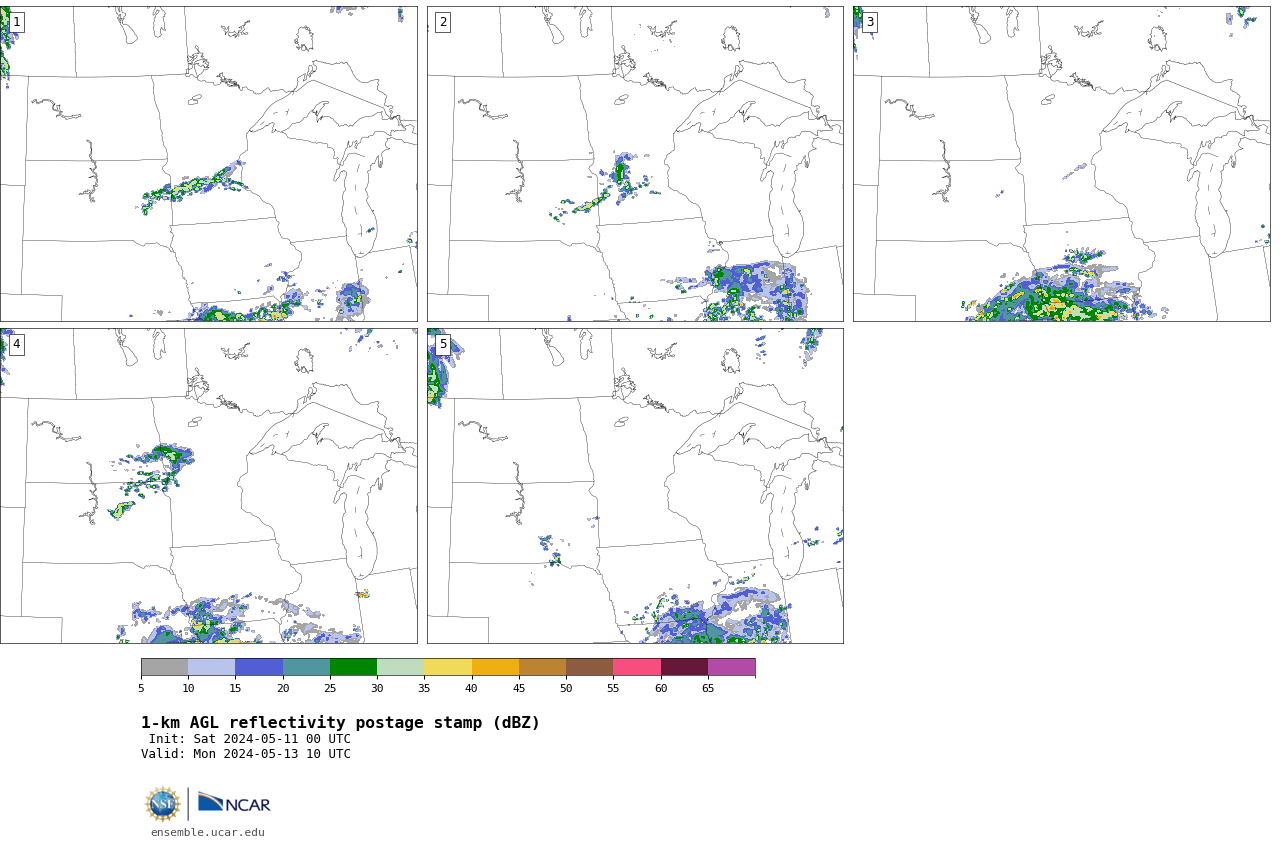Click the gray 5-10 dBZ color swatch
This screenshot has height=844, width=1280.
point(164,667)
